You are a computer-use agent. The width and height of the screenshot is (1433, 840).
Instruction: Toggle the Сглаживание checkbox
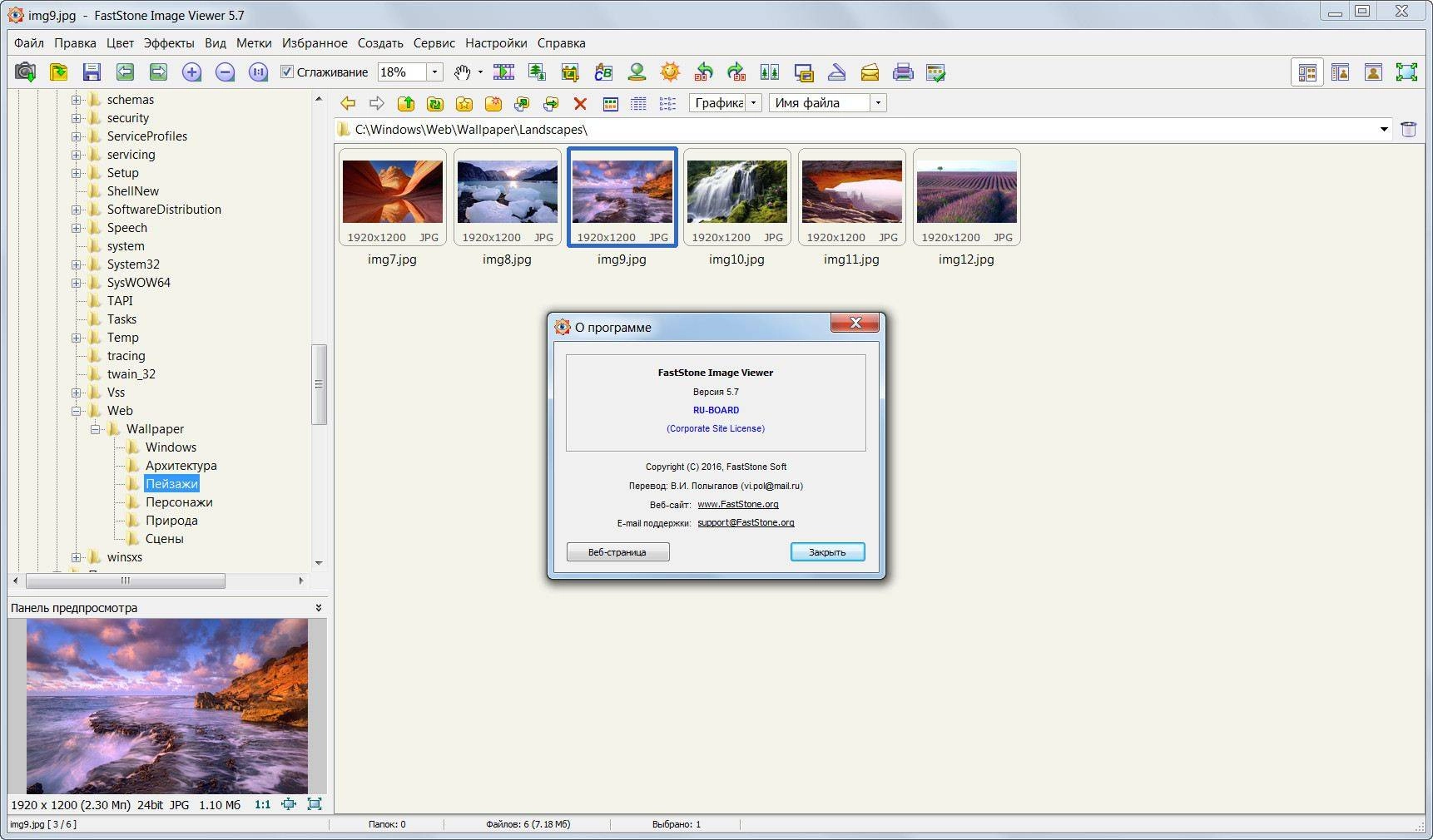pos(287,72)
